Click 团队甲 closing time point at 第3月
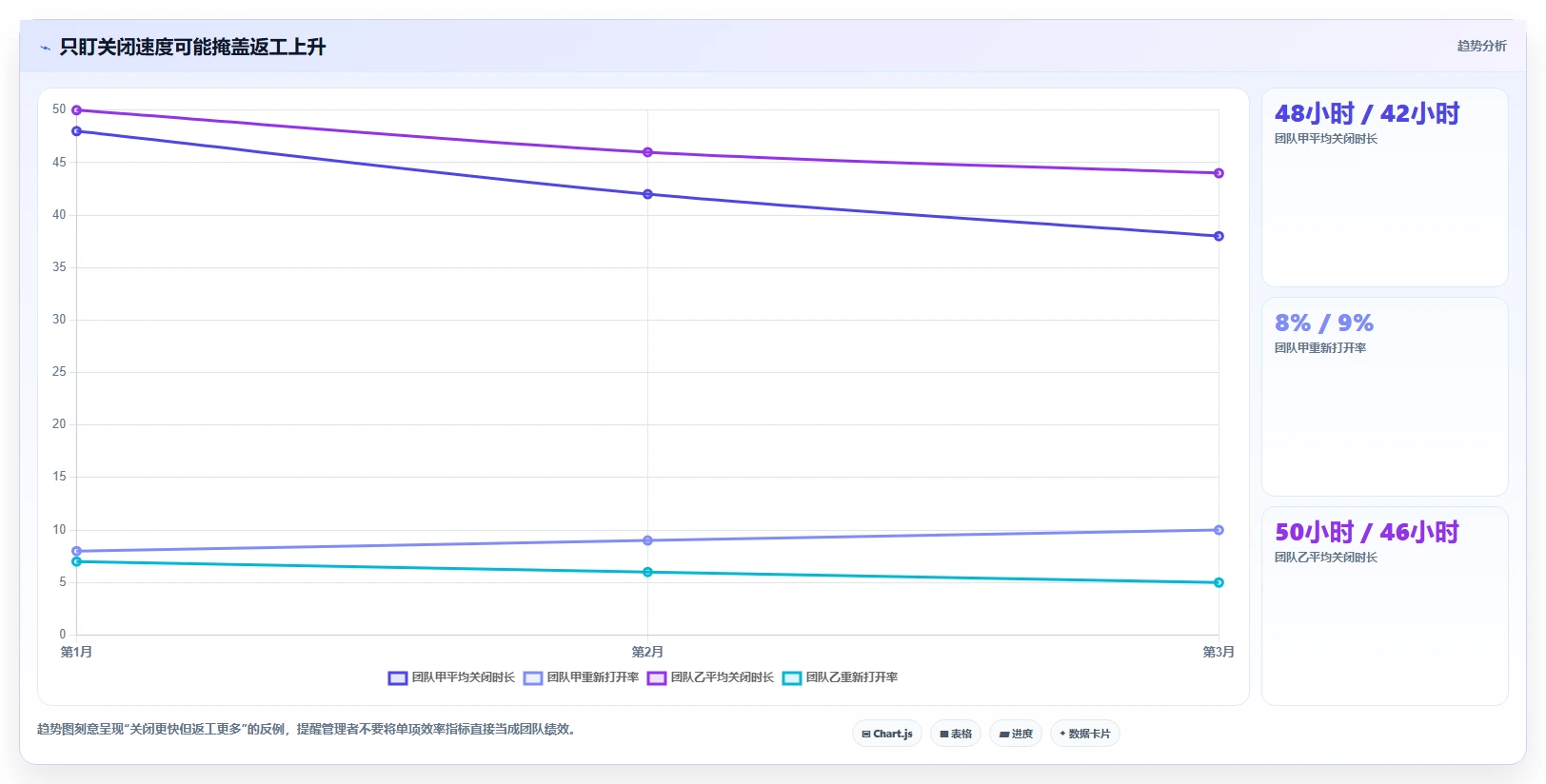This screenshot has width=1546, height=784. 1219,236
